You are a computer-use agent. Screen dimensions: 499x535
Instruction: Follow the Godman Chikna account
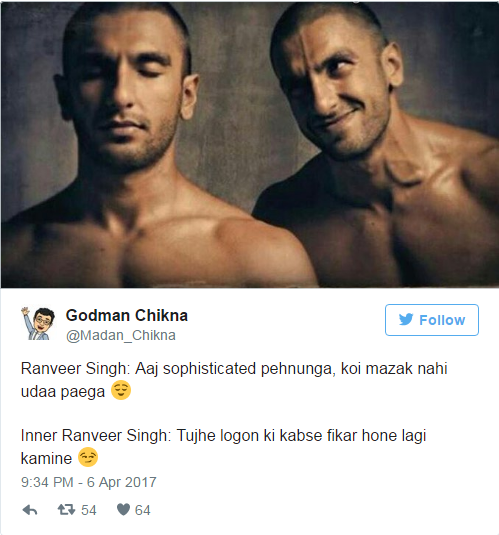click(432, 320)
